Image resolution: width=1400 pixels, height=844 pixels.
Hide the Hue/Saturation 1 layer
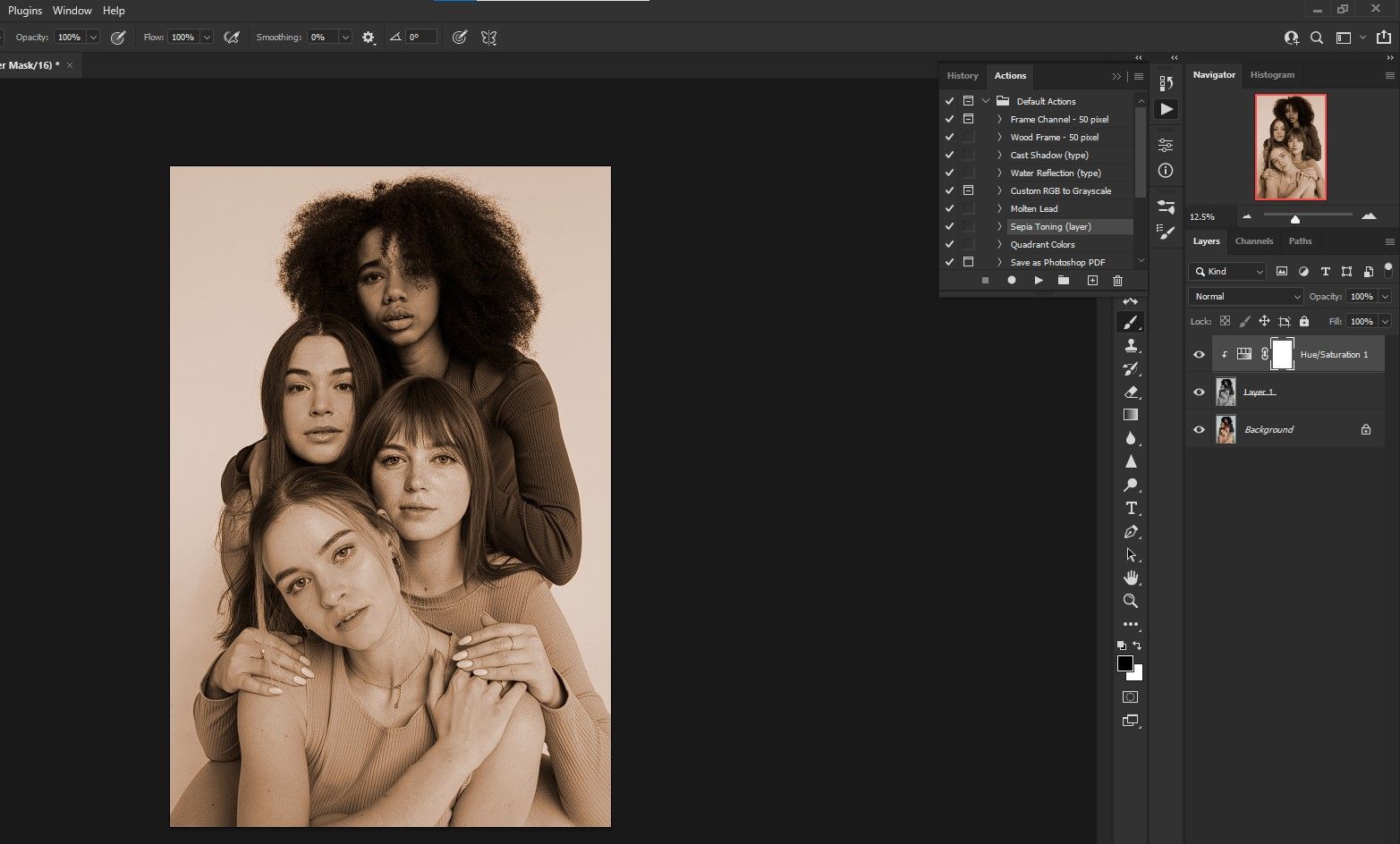(x=1199, y=355)
